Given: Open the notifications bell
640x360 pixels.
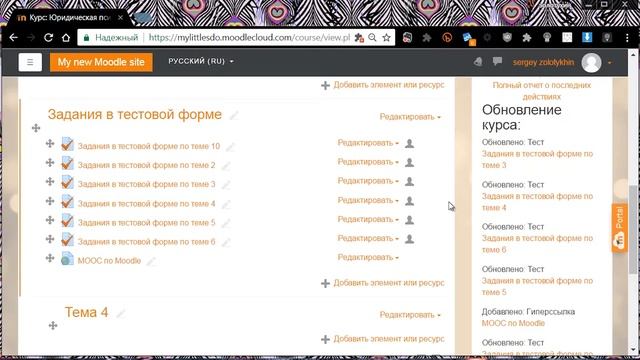Looking at the screenshot, I should (478, 62).
